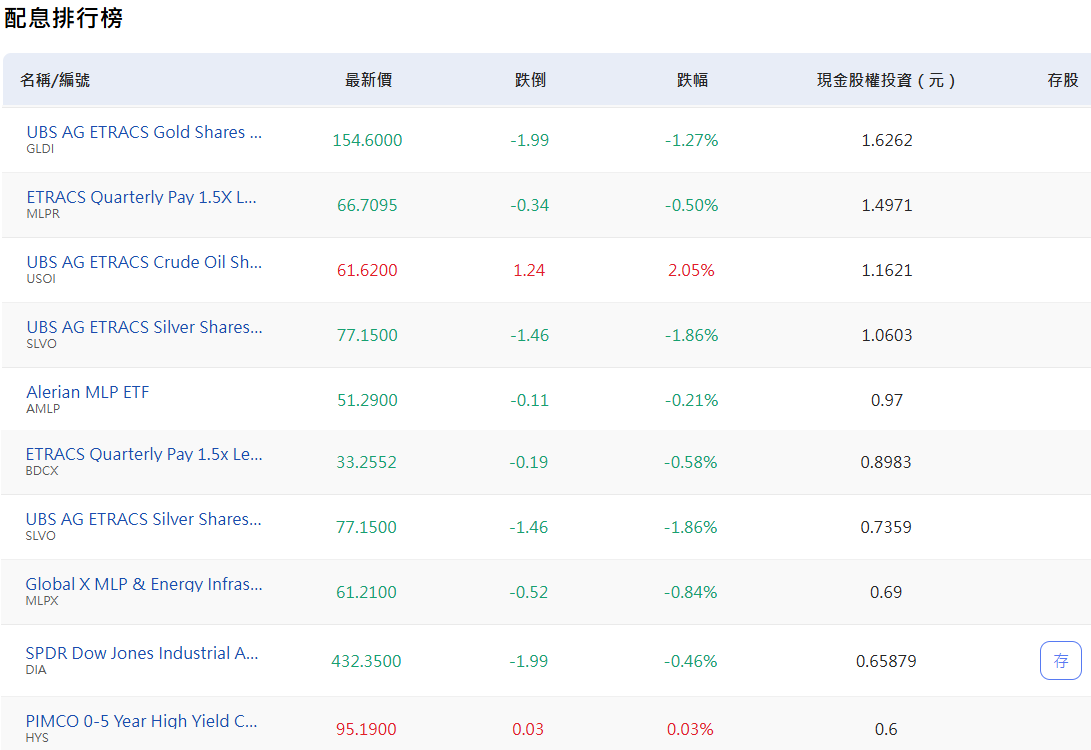
Task: Click the -0.58% change value
Action: click(x=691, y=463)
